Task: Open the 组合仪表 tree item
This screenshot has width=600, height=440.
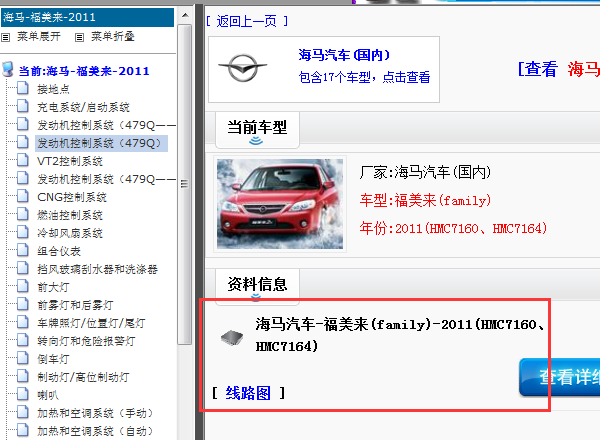Action: [59, 251]
